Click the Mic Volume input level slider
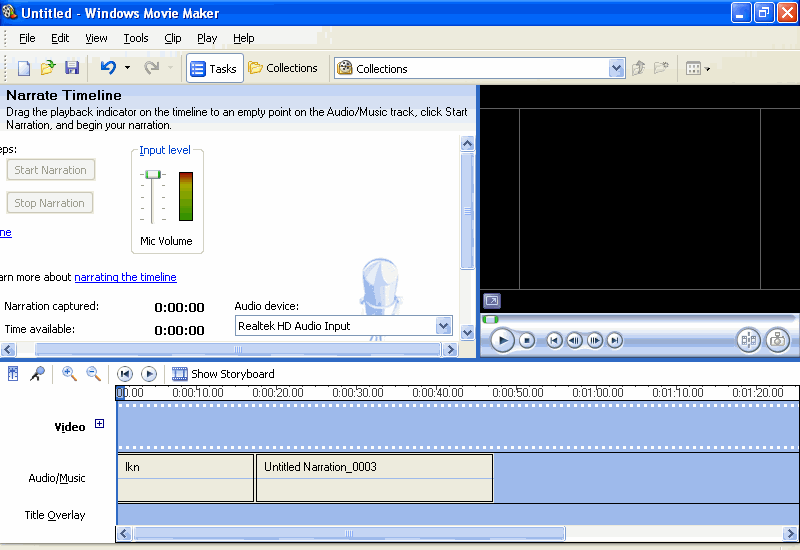The height and width of the screenshot is (550, 800). (152, 175)
